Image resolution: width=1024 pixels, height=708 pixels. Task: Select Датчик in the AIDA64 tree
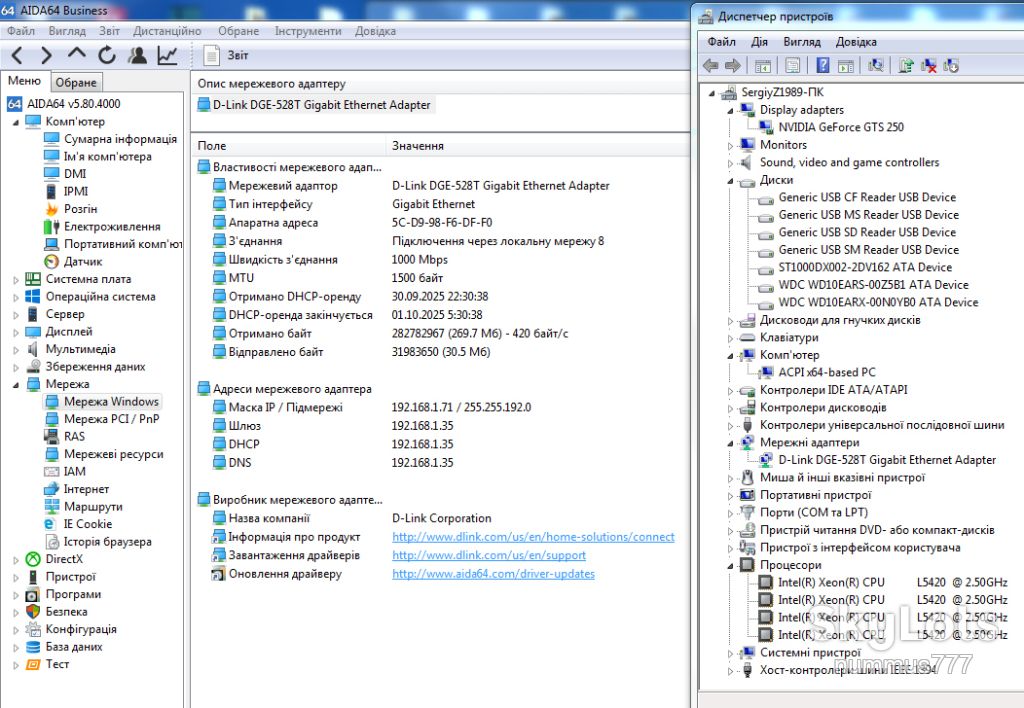coord(83,261)
